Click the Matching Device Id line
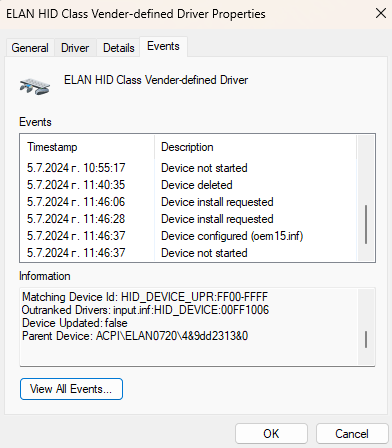The width and height of the screenshot is (392, 448). (x=145, y=297)
